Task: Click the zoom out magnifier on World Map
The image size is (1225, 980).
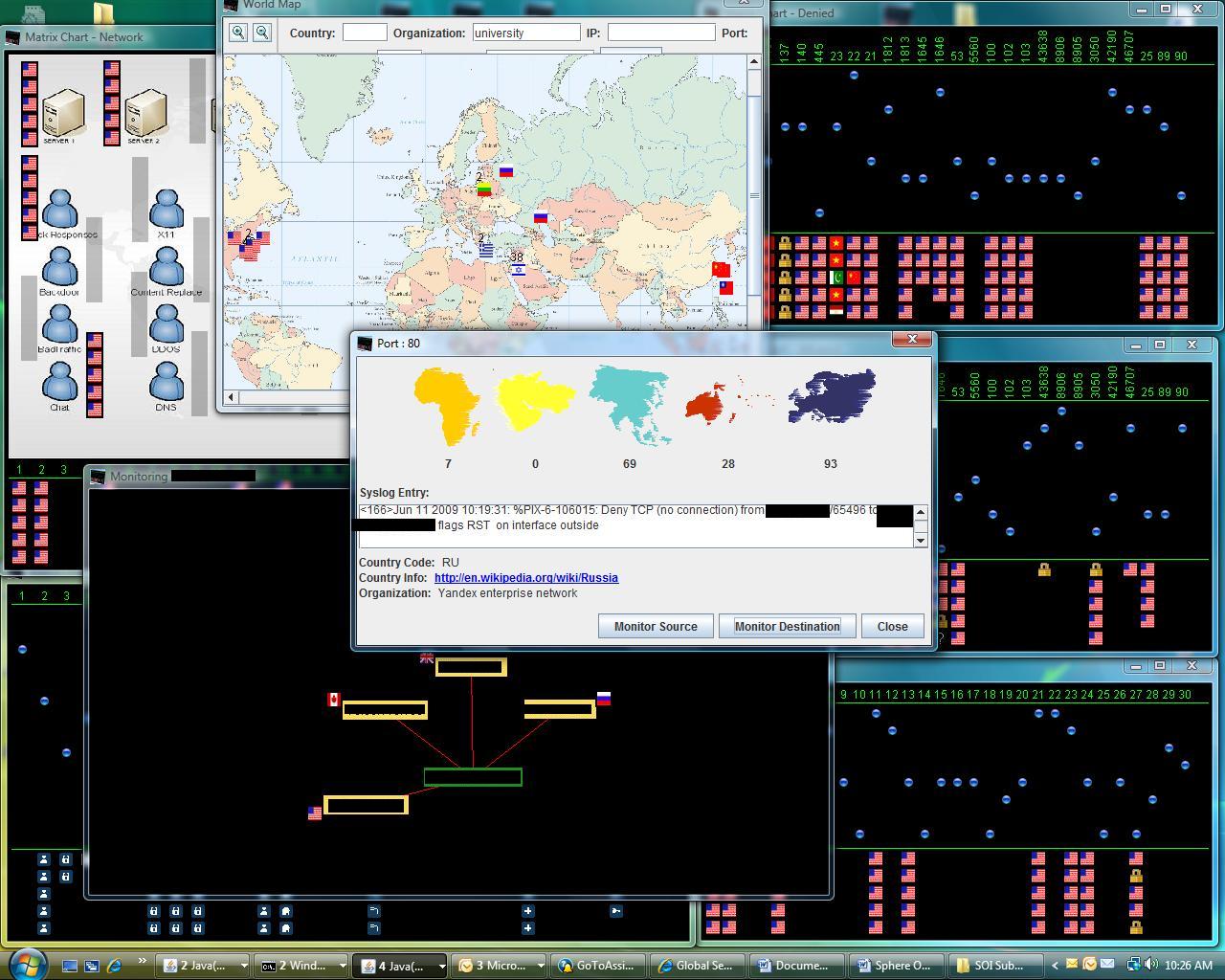Action: tap(261, 33)
